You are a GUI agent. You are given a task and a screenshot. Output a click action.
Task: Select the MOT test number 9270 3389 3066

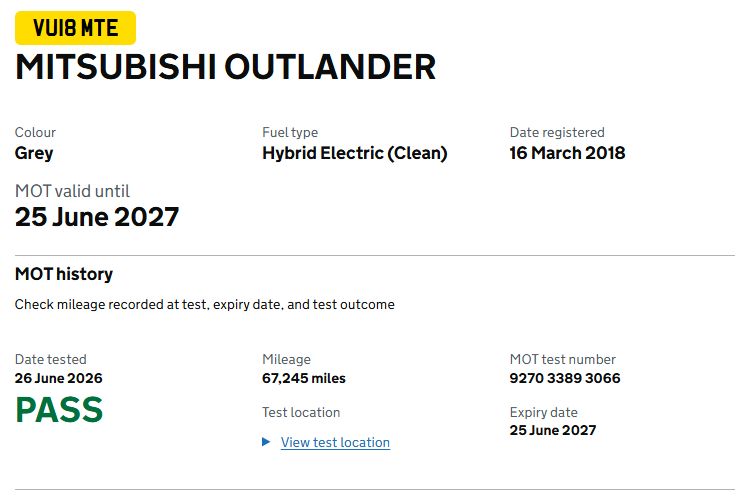pyautogui.click(x=565, y=378)
